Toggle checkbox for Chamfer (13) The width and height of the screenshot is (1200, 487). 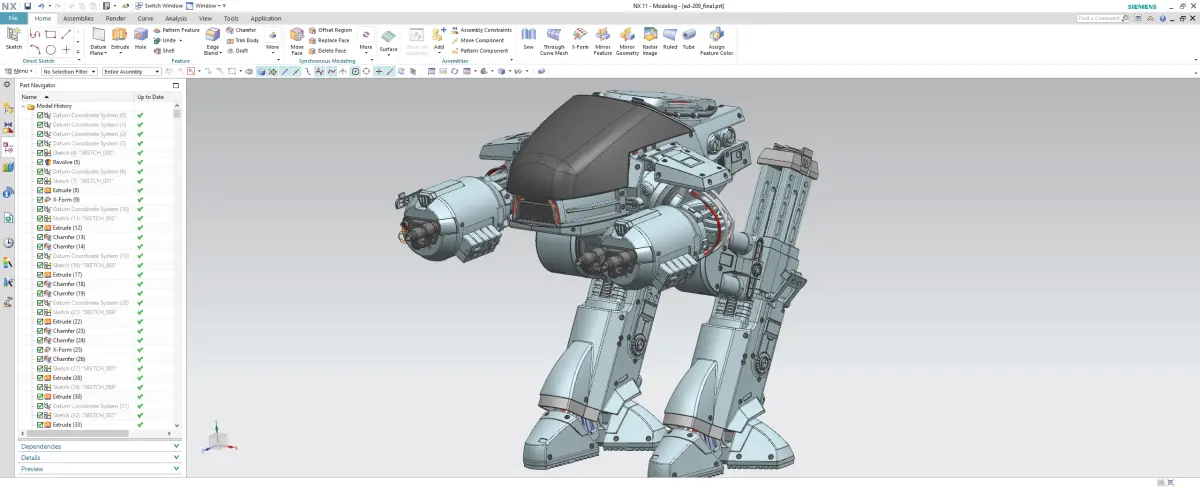(x=40, y=237)
